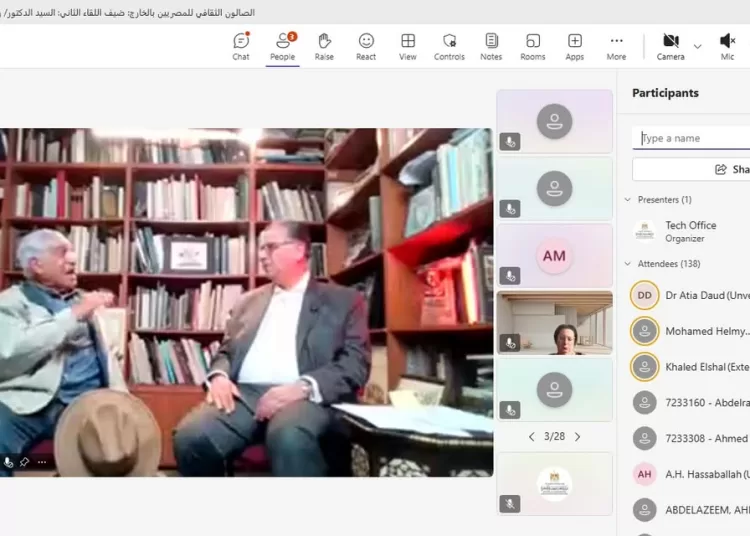Select attendee Dr Atia Daud
The height and width of the screenshot is (536, 750).
coord(689,295)
